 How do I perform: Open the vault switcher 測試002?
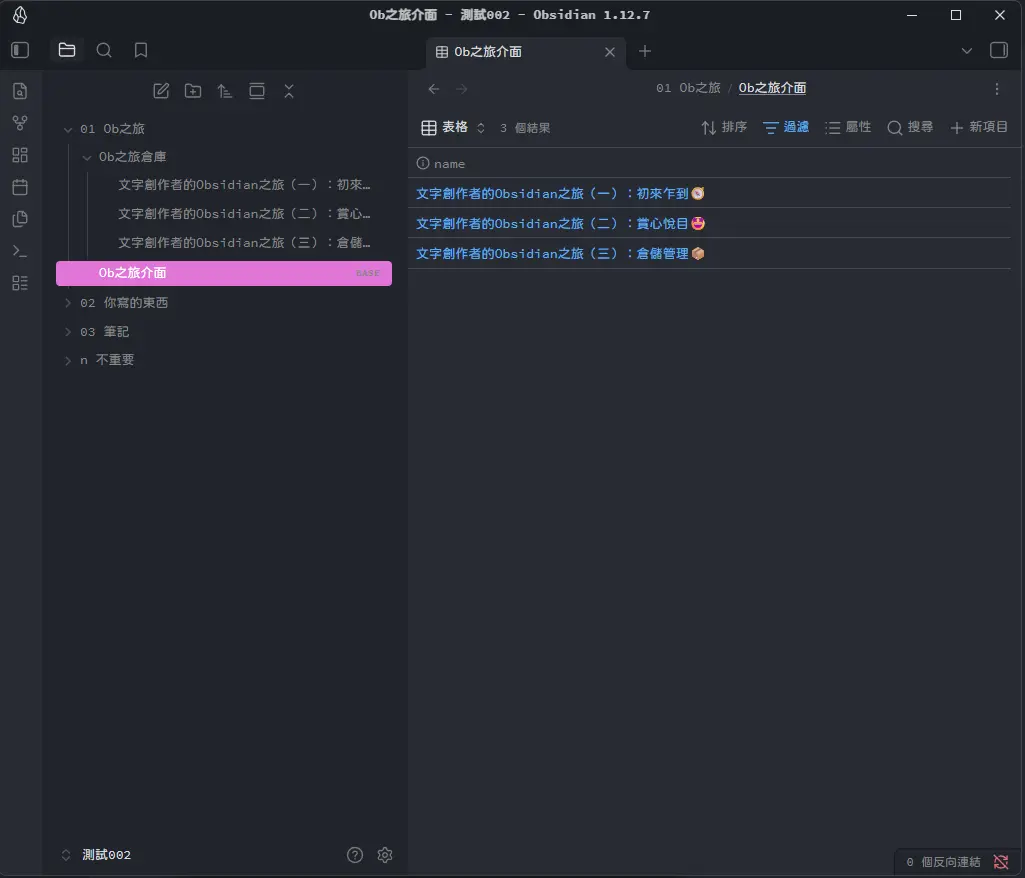(105, 855)
